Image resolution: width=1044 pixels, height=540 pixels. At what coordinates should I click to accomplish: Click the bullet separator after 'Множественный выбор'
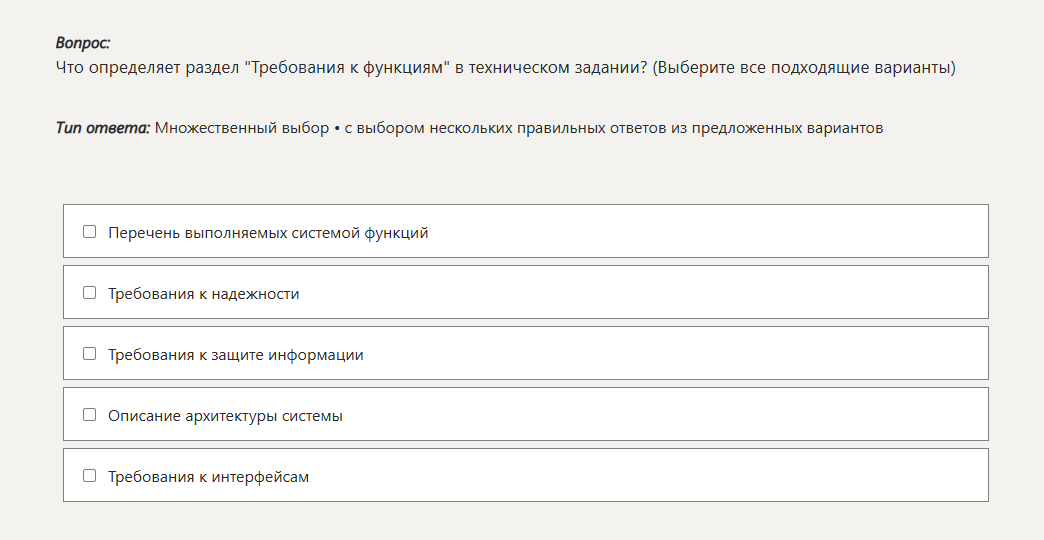337,128
